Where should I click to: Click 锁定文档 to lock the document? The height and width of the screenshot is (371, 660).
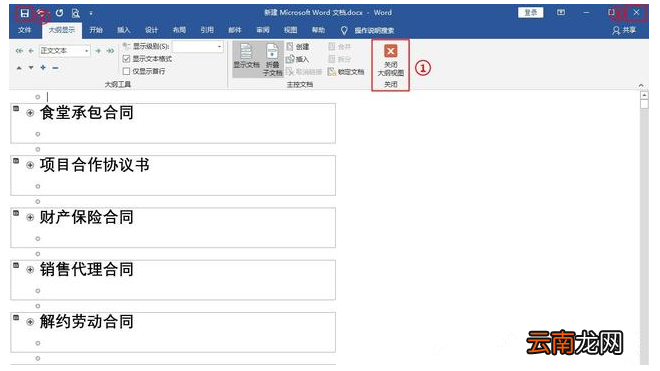coord(346,72)
